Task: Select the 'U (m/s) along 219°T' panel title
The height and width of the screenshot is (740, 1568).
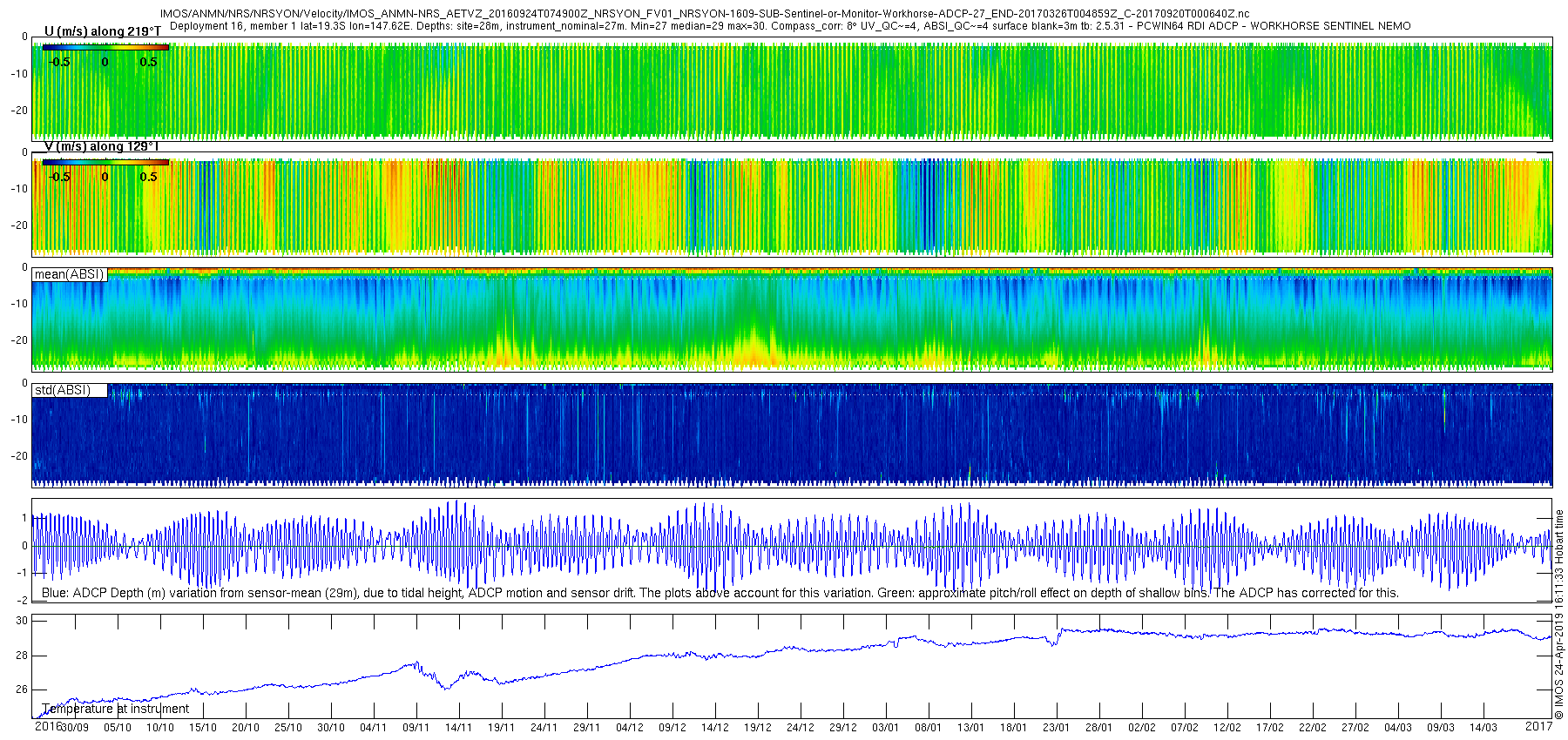Action: click(103, 31)
